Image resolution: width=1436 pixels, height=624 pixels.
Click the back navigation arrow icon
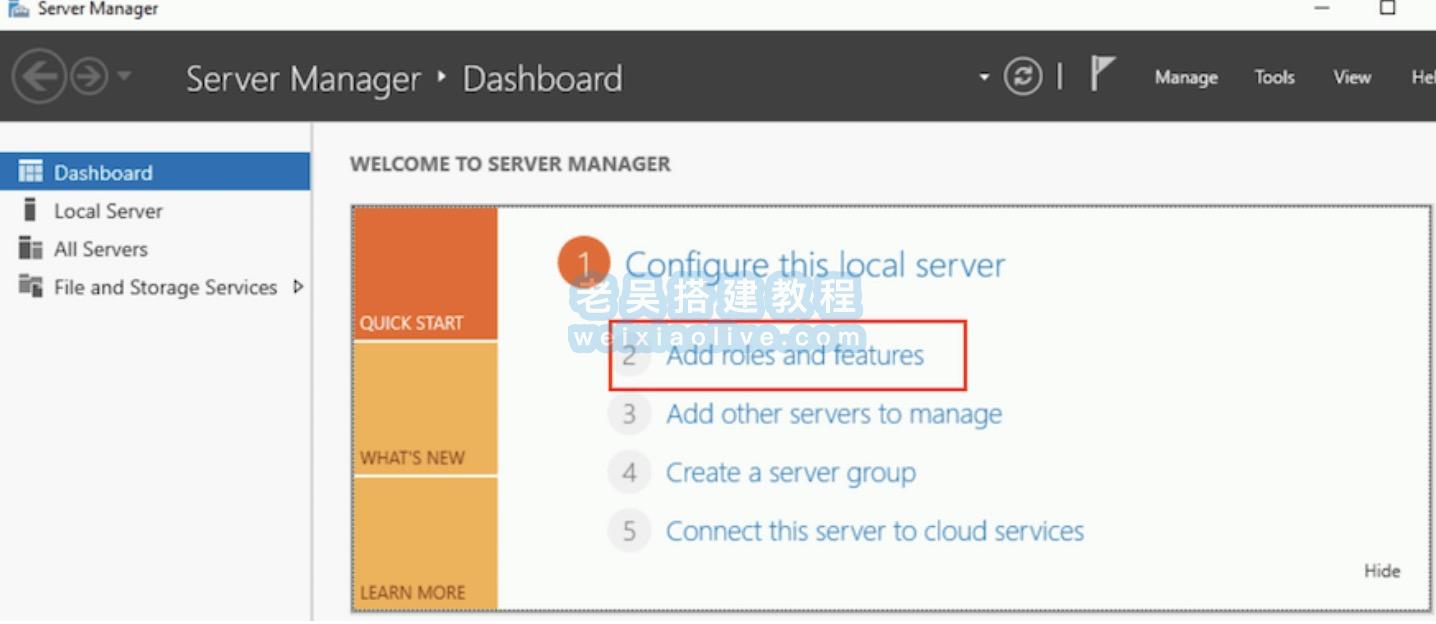pos(39,77)
